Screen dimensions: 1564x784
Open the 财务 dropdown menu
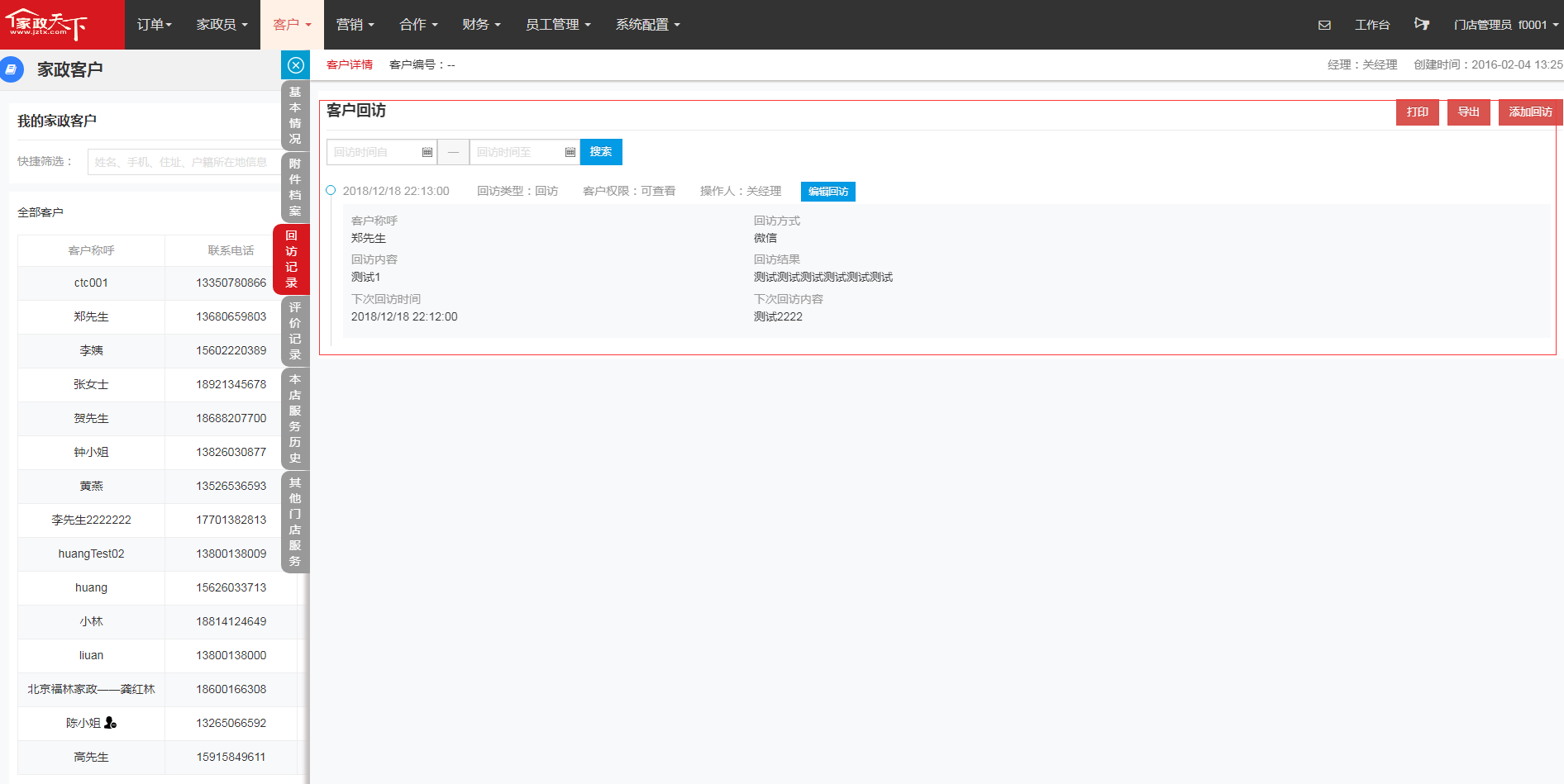(482, 25)
